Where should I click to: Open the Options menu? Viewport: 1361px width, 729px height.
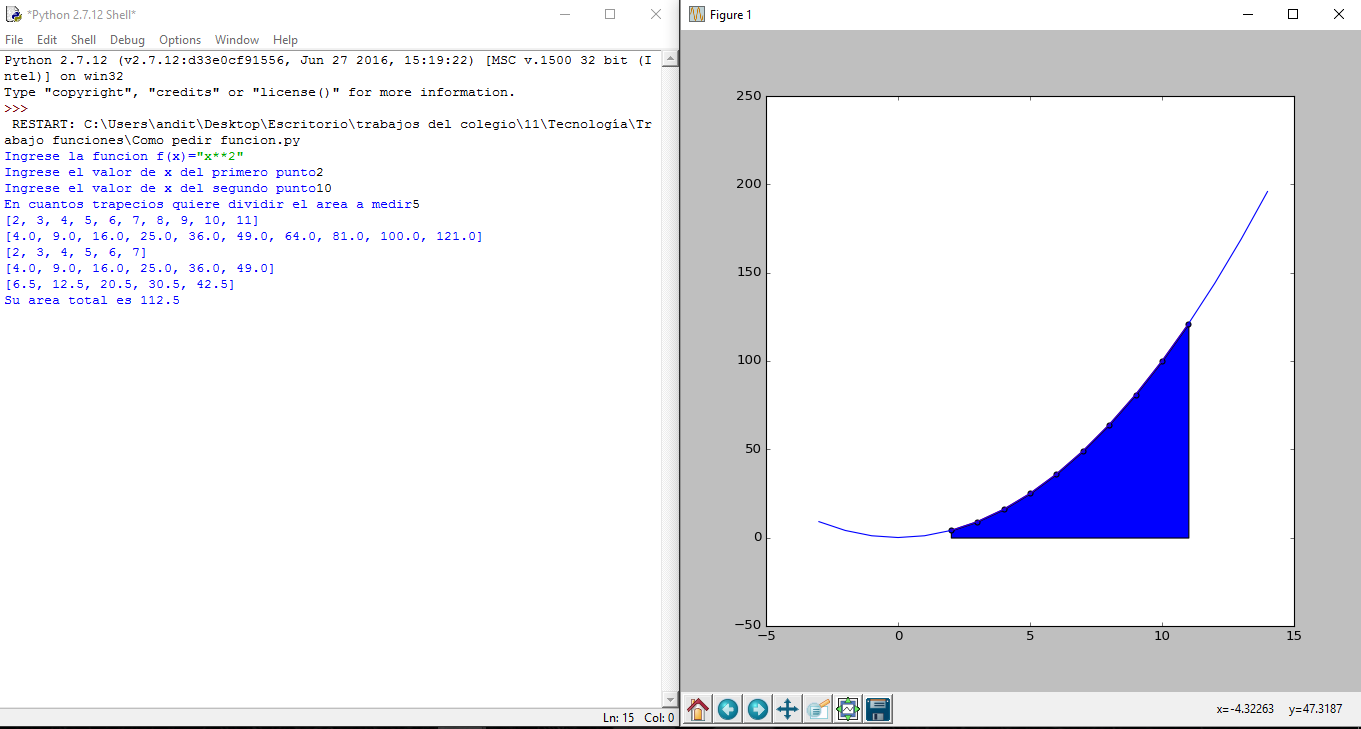[x=180, y=40]
